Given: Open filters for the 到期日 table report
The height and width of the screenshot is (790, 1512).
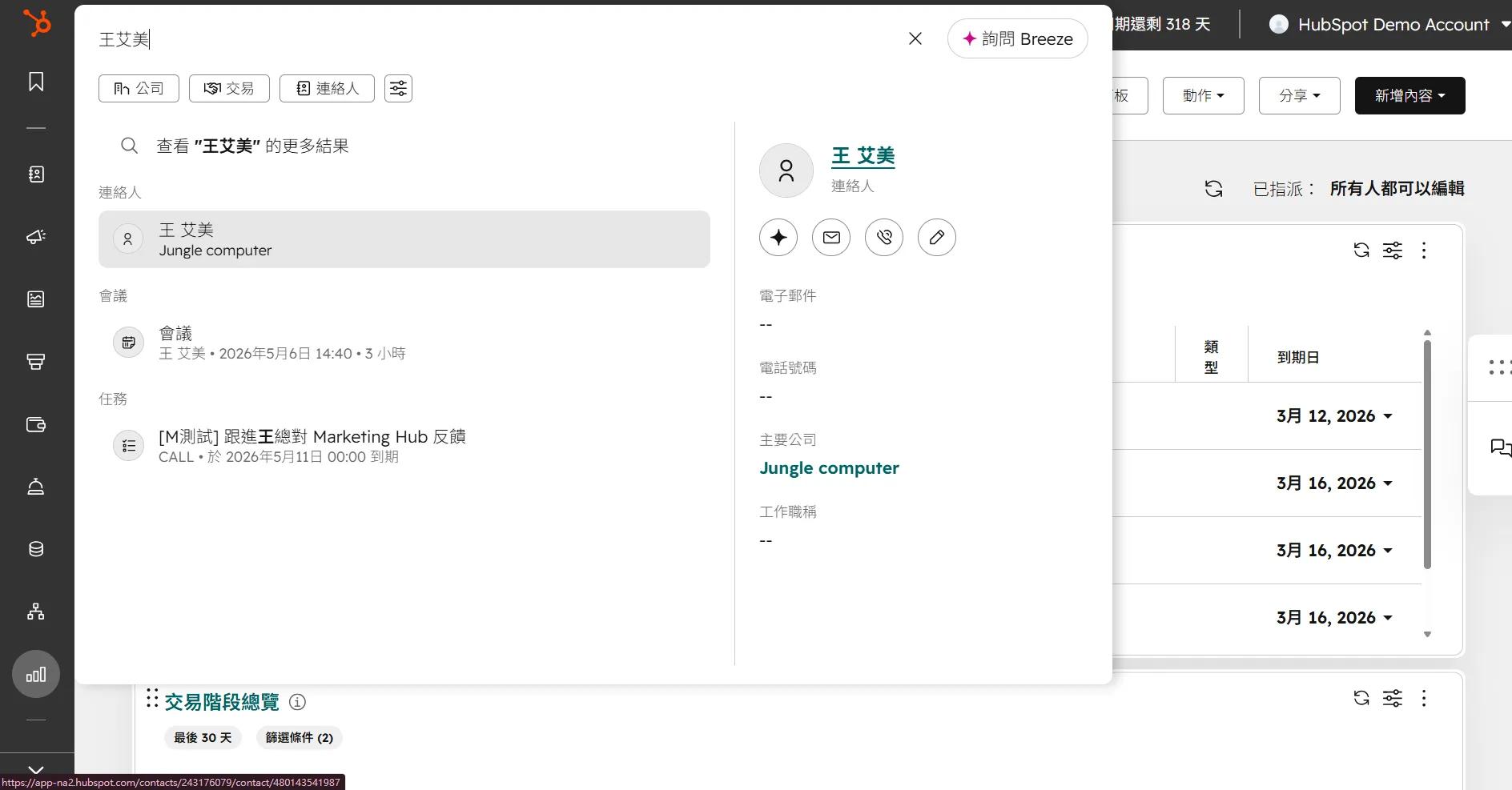Looking at the screenshot, I should point(1393,251).
